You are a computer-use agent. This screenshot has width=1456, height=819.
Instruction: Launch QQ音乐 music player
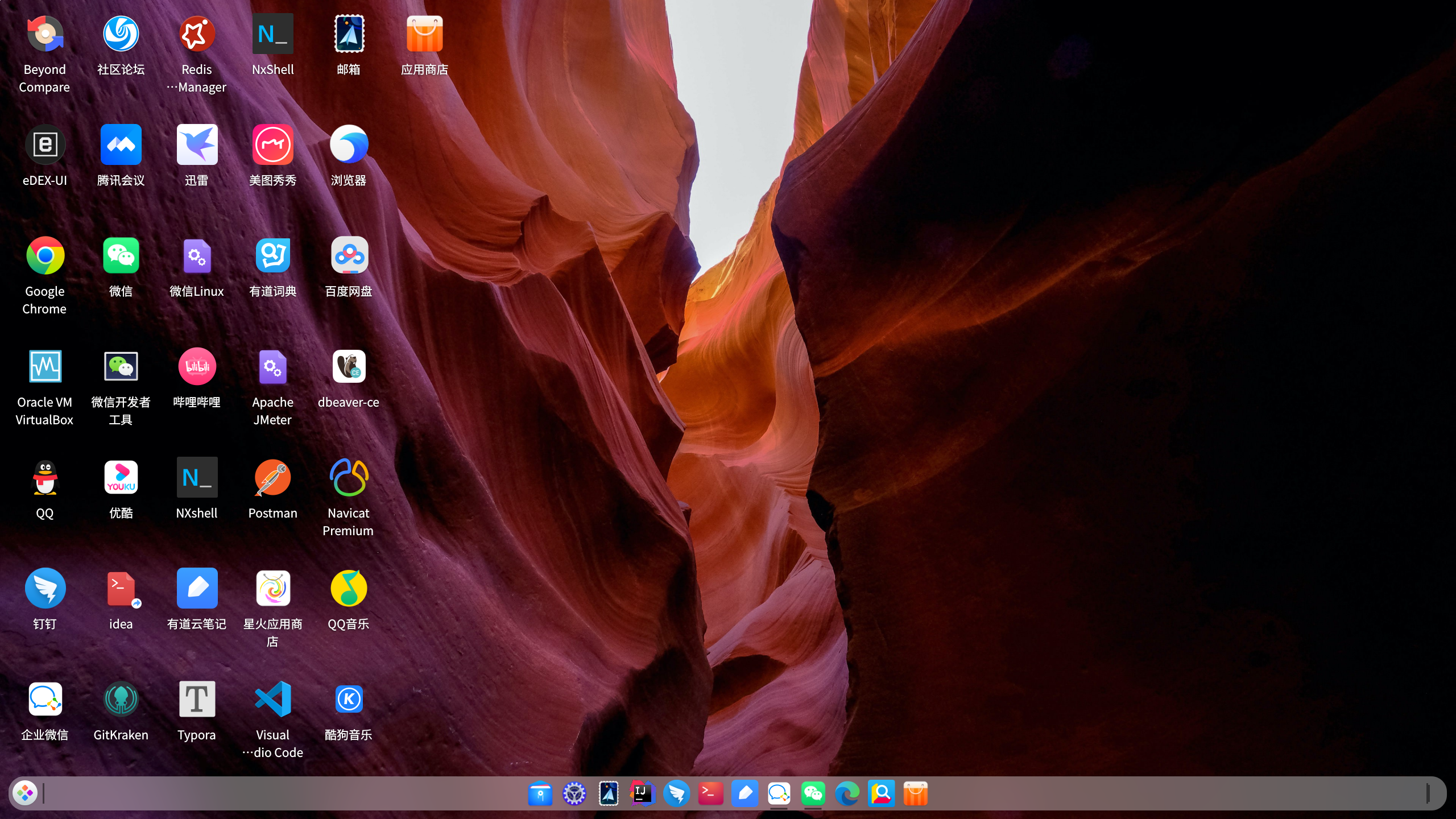pos(349,588)
